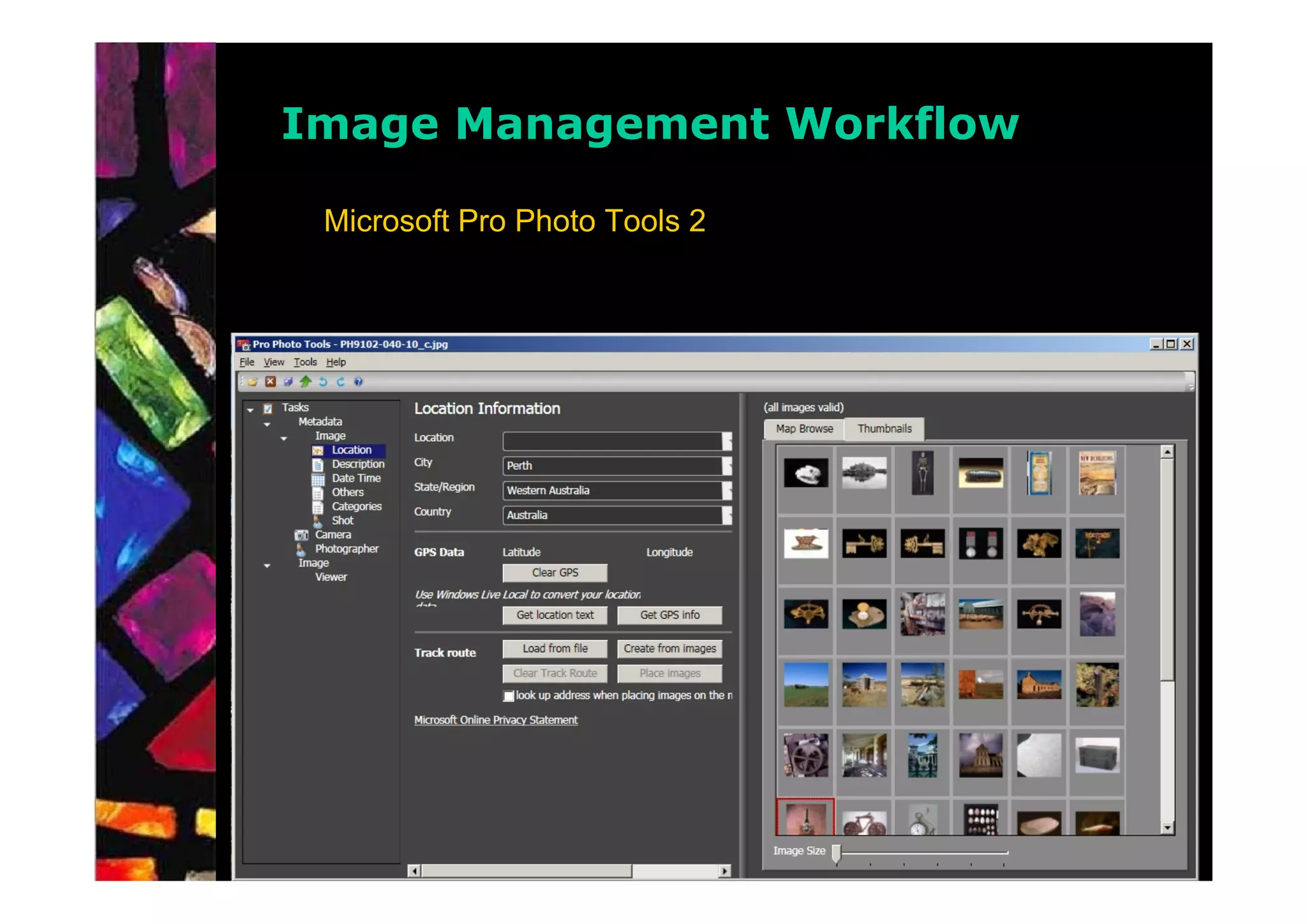This screenshot has height=924, width=1307.
Task: Click the green up arrow toolbar icon
Action: [306, 382]
